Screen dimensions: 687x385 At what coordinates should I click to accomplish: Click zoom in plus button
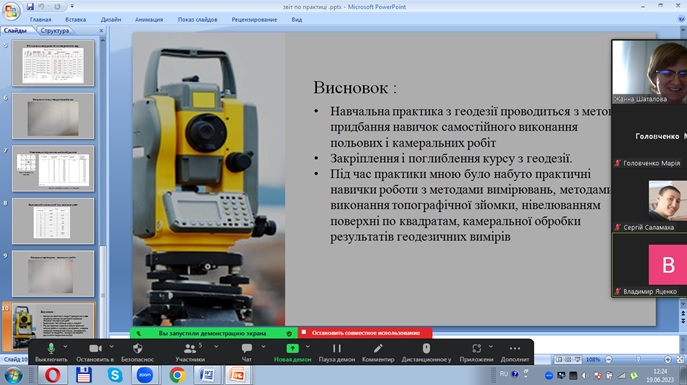(668, 360)
